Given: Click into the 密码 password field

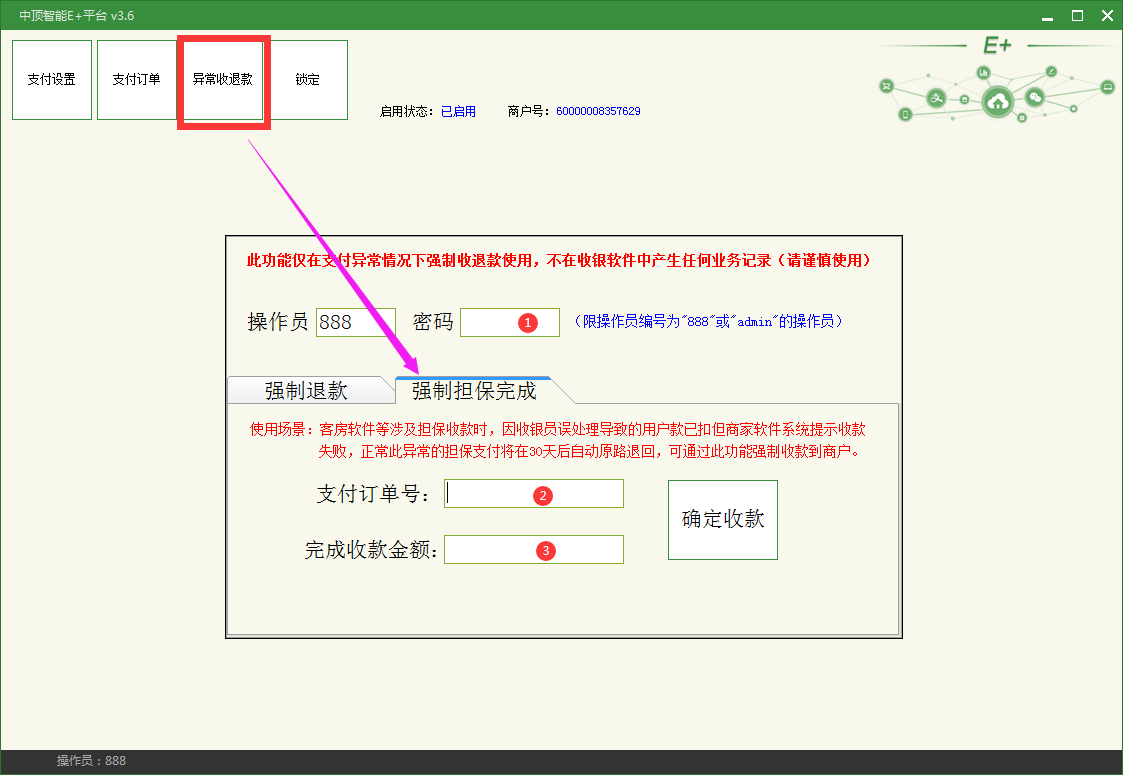Looking at the screenshot, I should click(x=510, y=322).
